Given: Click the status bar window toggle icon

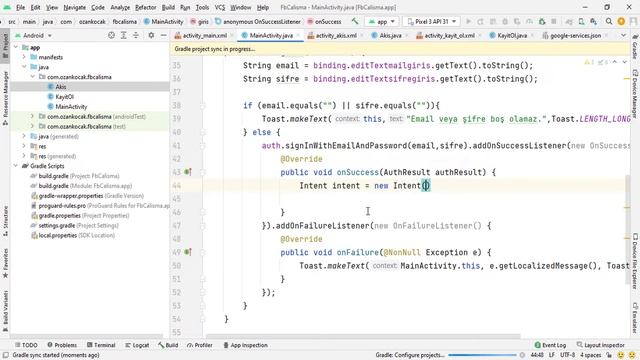Looking at the screenshot, I should pos(5,355).
